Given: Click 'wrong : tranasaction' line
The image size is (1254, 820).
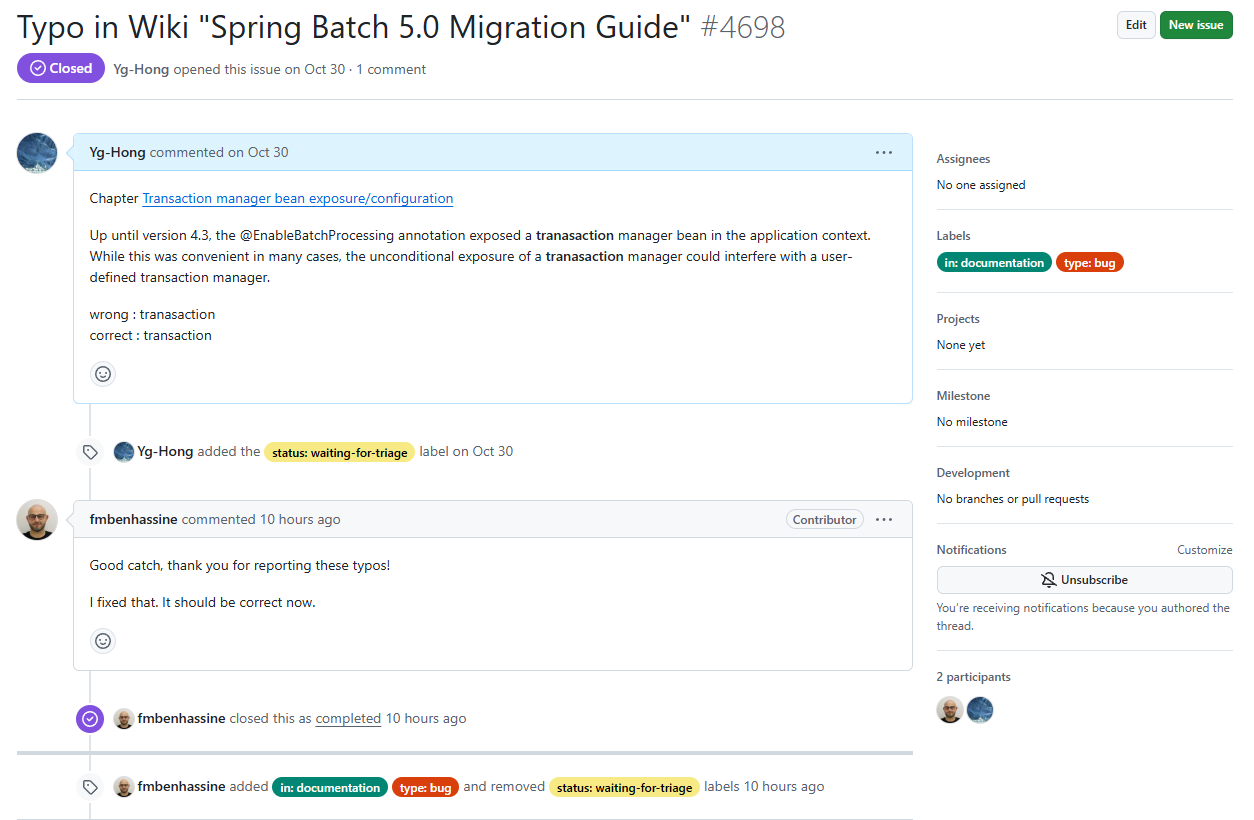Looking at the screenshot, I should click(x=152, y=314).
